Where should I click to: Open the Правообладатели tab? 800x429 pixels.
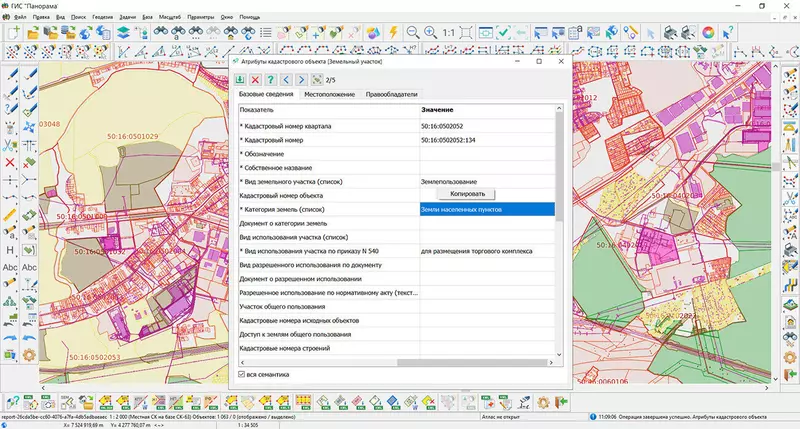[391, 95]
